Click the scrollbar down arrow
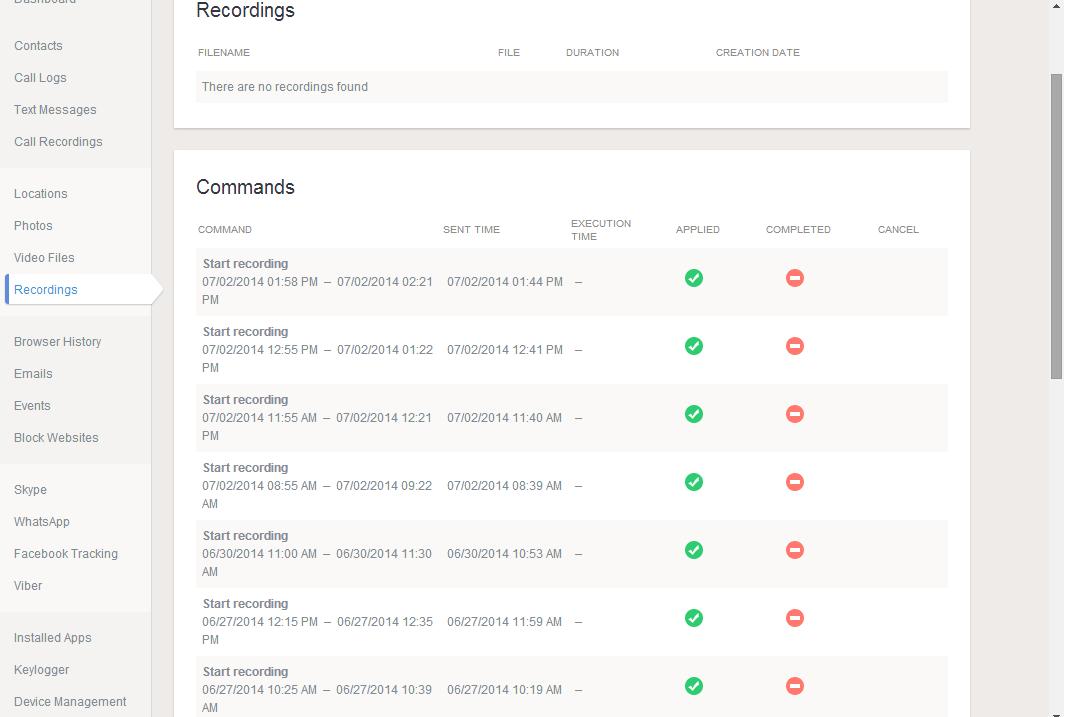This screenshot has height=717, width=1068. coord(1056,712)
